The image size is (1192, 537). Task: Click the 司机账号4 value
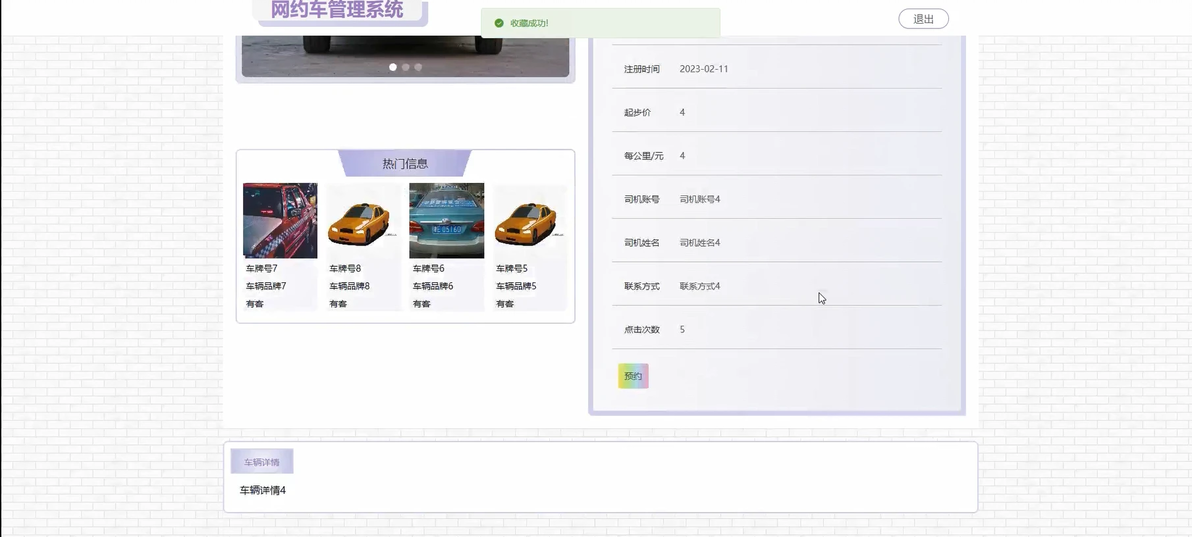(700, 199)
